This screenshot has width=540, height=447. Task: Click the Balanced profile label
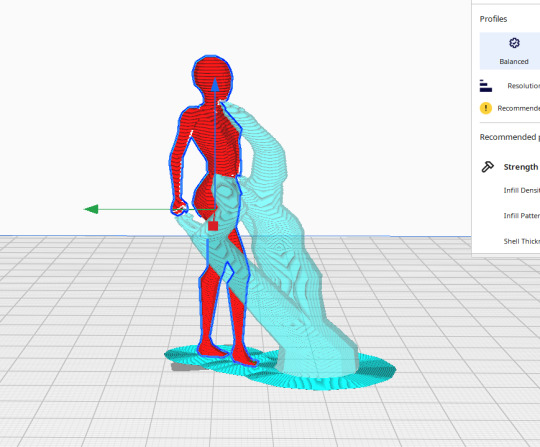coord(514,62)
